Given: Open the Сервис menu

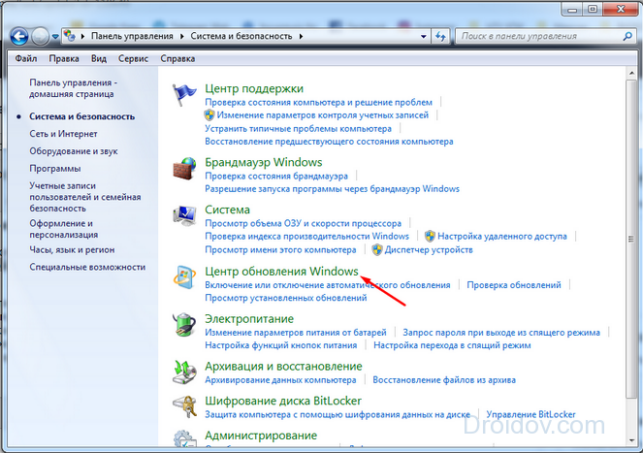Looking at the screenshot, I should point(133,59).
